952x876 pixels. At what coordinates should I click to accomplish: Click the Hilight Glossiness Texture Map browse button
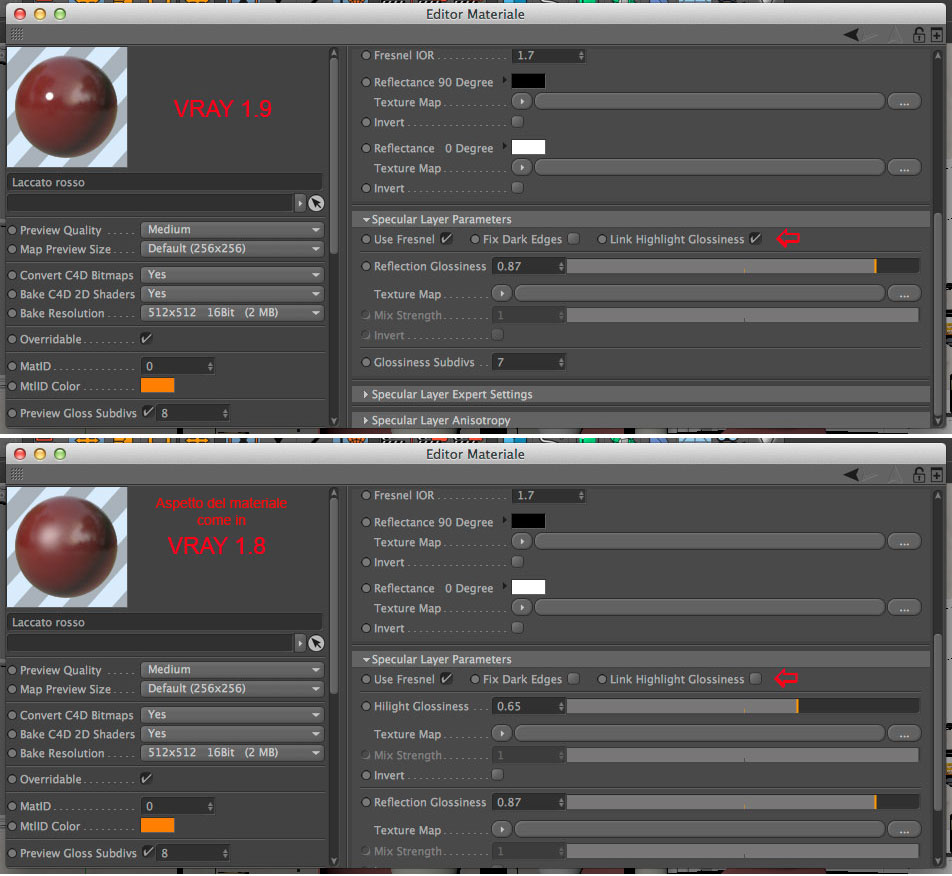(904, 734)
